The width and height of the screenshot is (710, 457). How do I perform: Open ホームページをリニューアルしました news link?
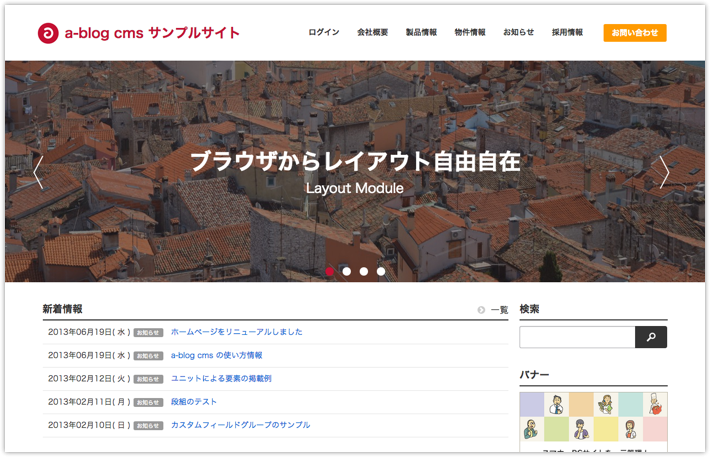coord(236,332)
